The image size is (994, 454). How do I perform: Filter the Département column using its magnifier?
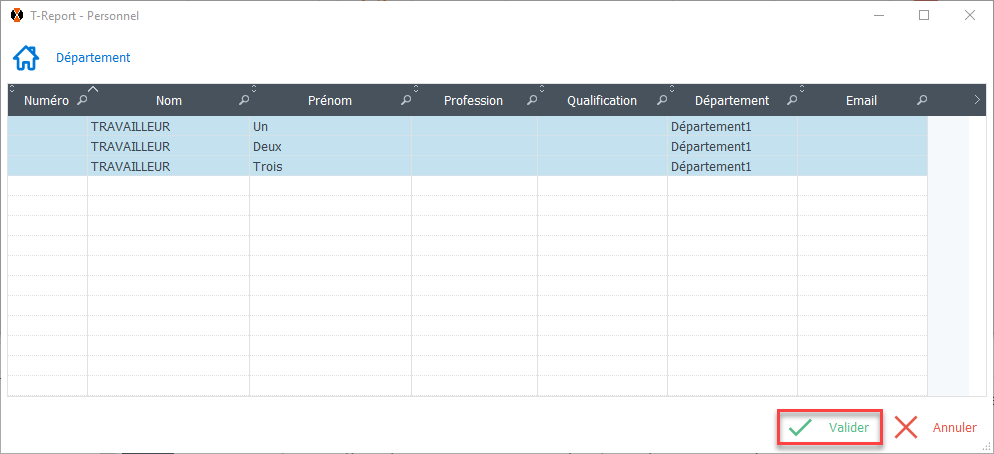pyautogui.click(x=791, y=101)
